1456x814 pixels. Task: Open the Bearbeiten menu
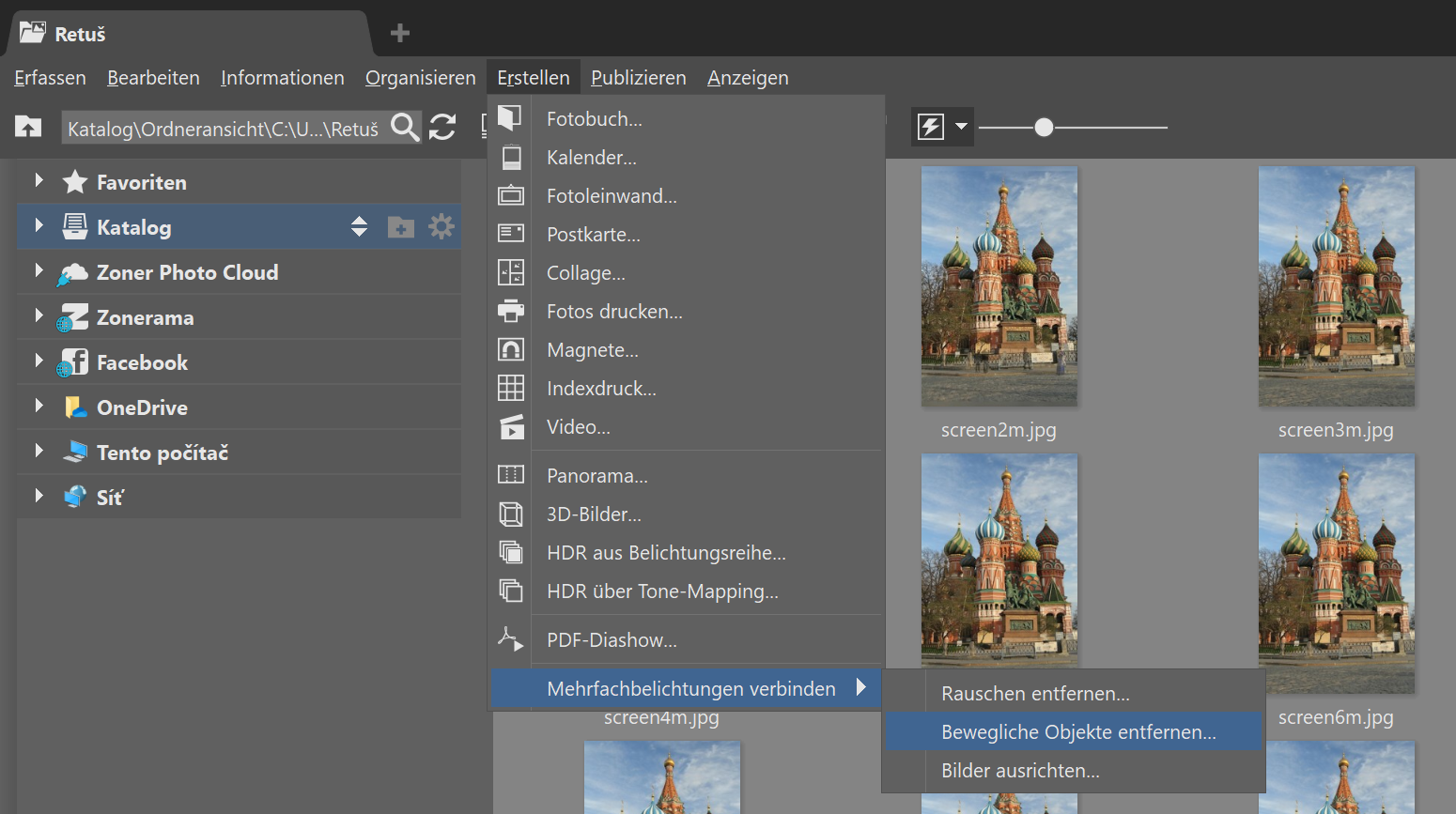153,78
